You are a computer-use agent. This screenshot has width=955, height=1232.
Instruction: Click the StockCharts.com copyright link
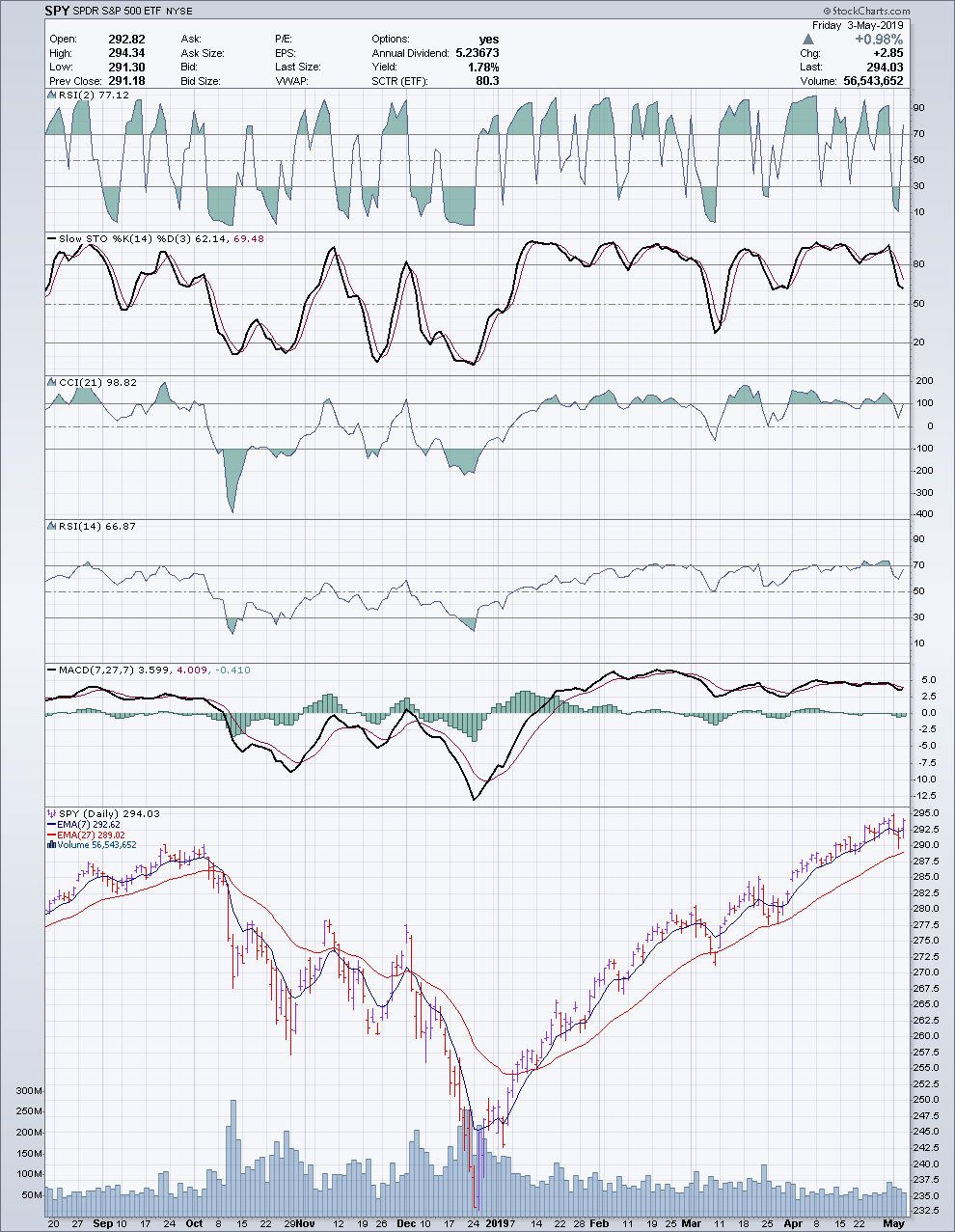point(864,11)
